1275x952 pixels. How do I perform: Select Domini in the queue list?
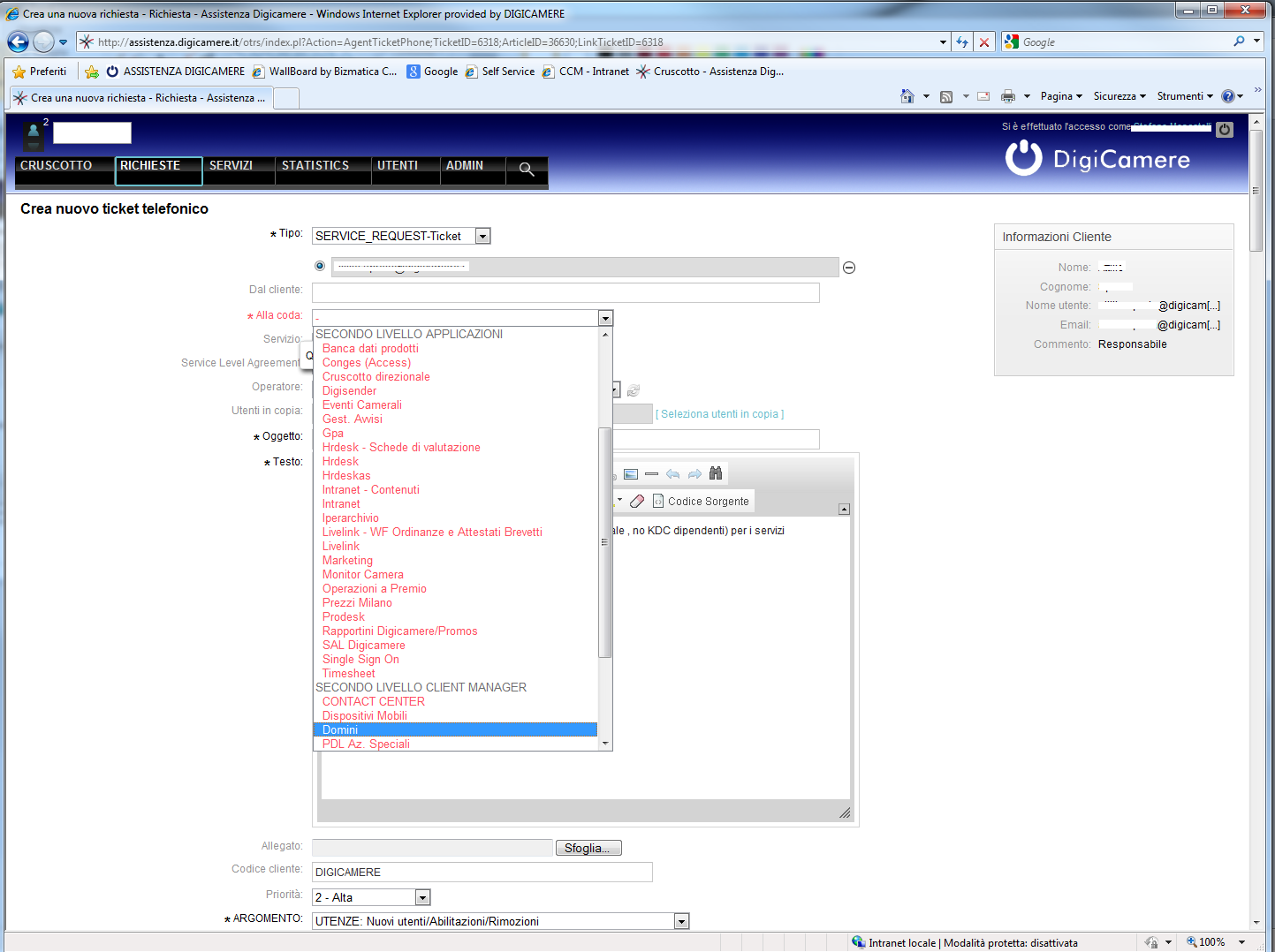click(x=455, y=729)
